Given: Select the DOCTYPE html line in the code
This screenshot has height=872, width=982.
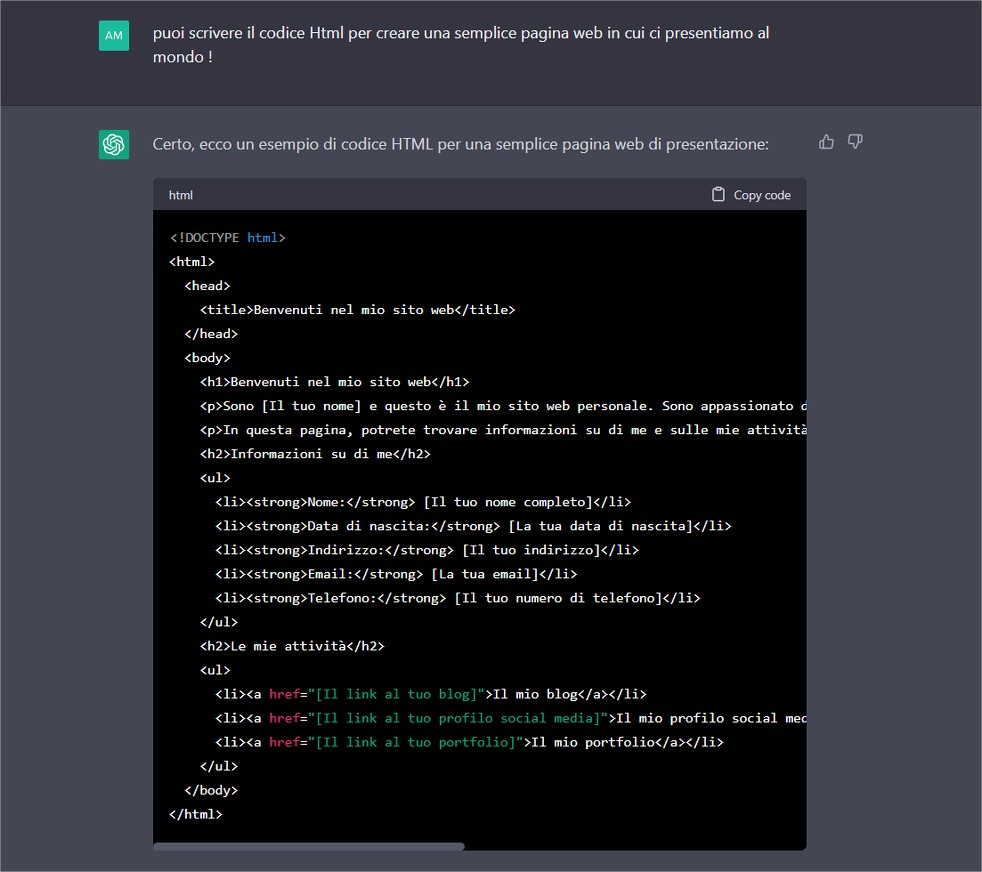Looking at the screenshot, I should (227, 237).
